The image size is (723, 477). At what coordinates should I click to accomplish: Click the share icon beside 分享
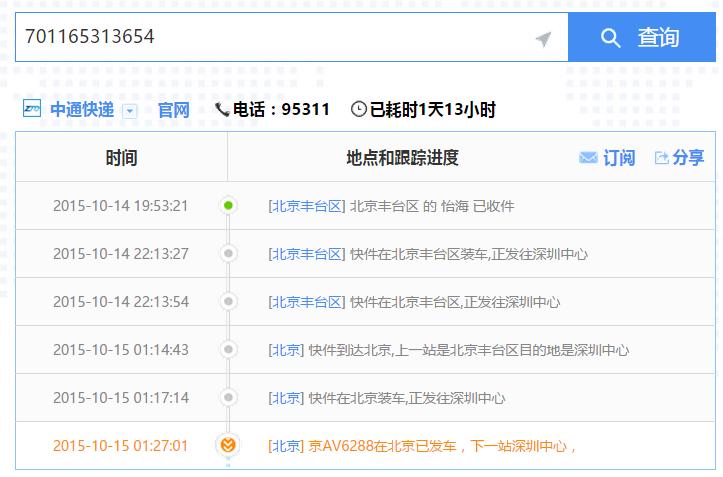pyautogui.click(x=661, y=158)
